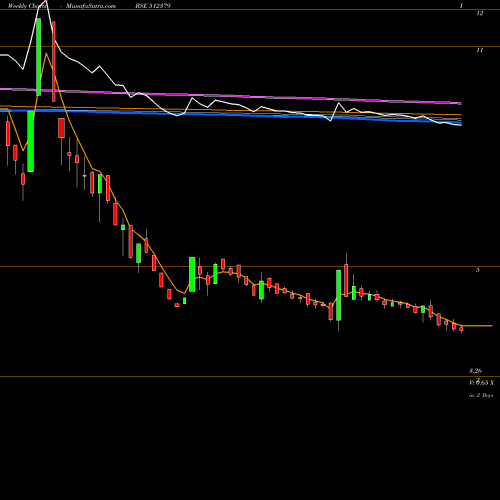The width and height of the screenshot is (500, 500).
Task: Click the 'V: 0.65 X' volume text
Action: tap(482, 383)
